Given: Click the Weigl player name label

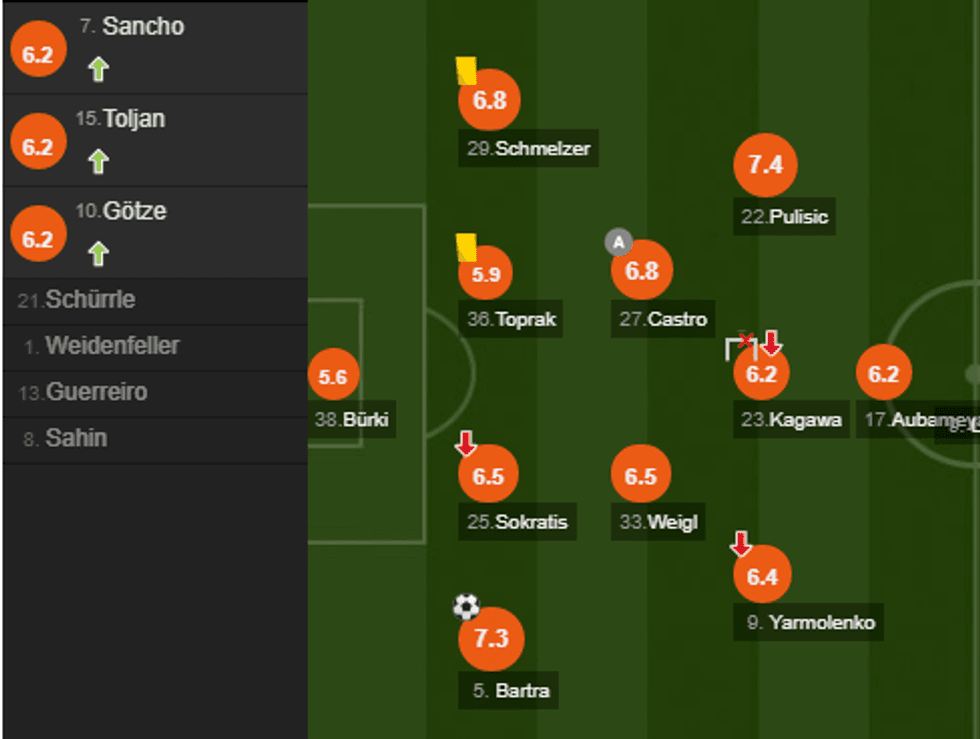Looking at the screenshot, I should [657, 522].
